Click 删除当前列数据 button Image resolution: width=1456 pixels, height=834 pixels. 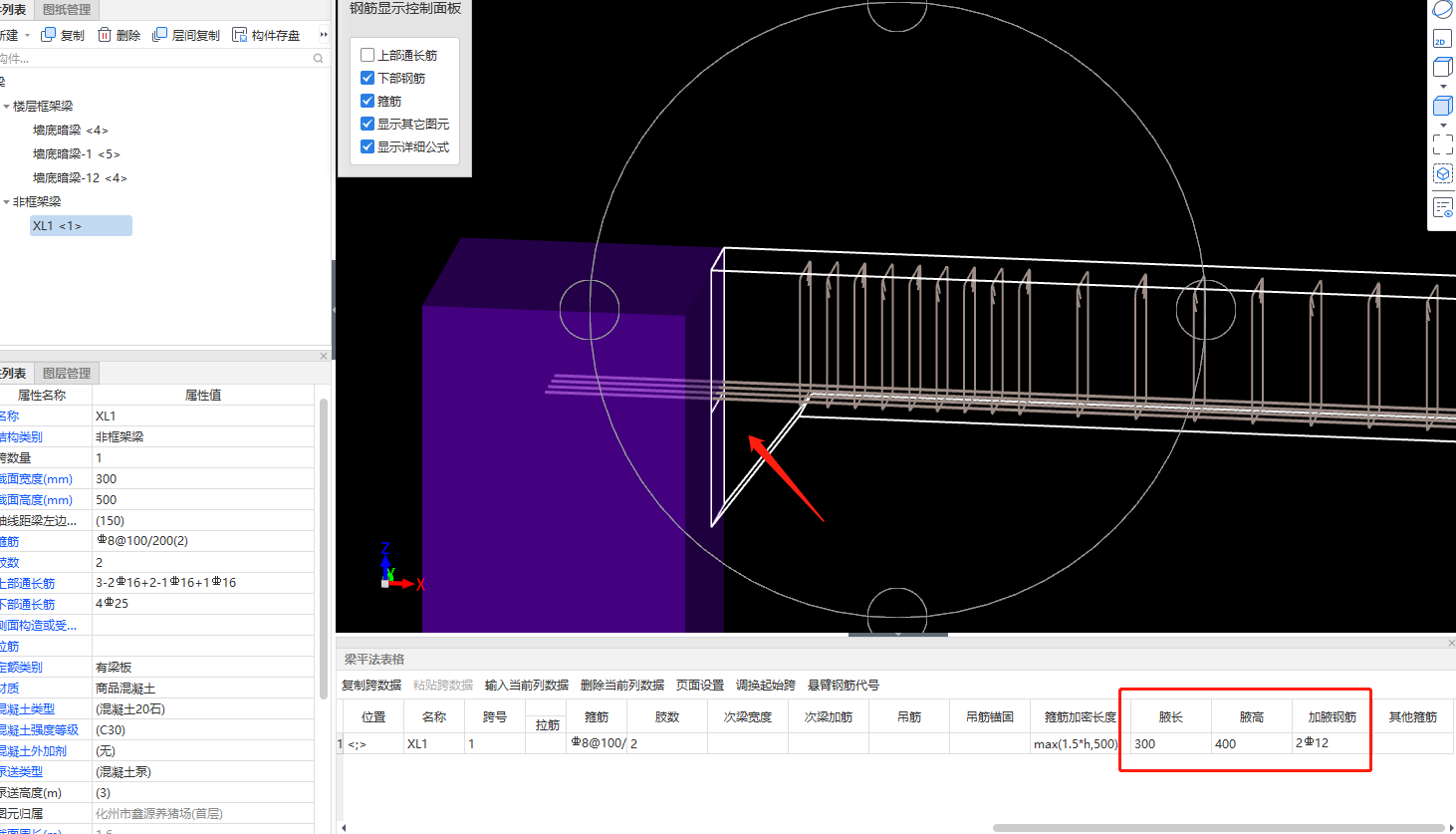622,686
